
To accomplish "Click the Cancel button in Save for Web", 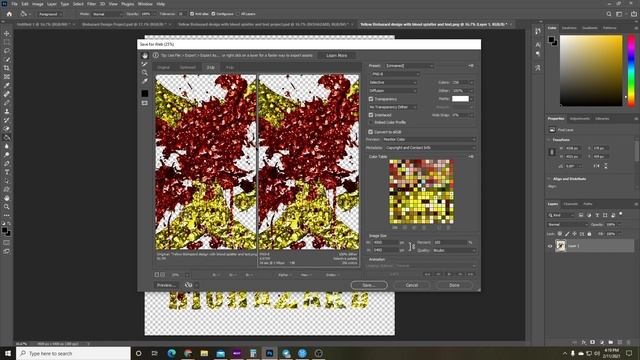I will pos(411,285).
